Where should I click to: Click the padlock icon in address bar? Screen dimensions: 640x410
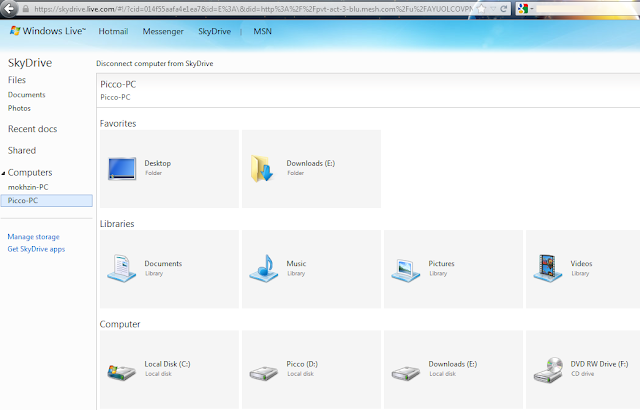pos(26,9)
